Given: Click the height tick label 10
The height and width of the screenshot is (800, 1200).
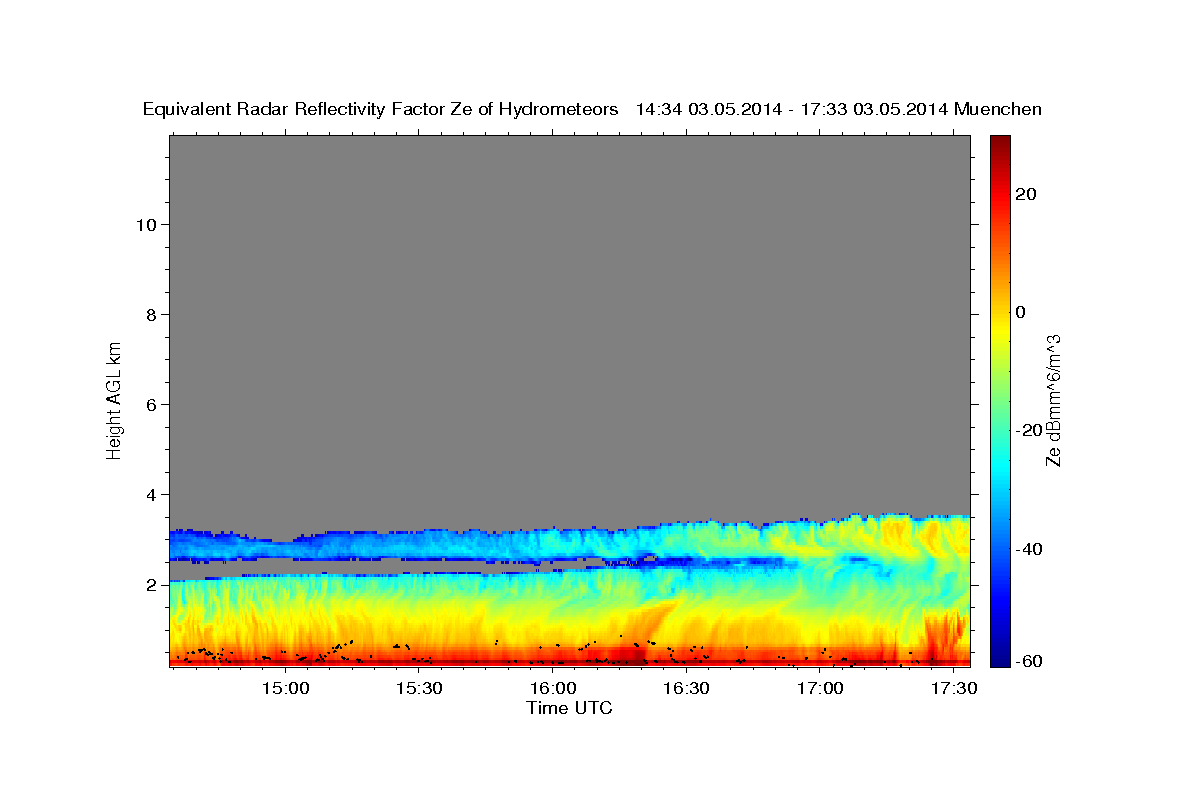Looking at the screenshot, I should point(146,224).
